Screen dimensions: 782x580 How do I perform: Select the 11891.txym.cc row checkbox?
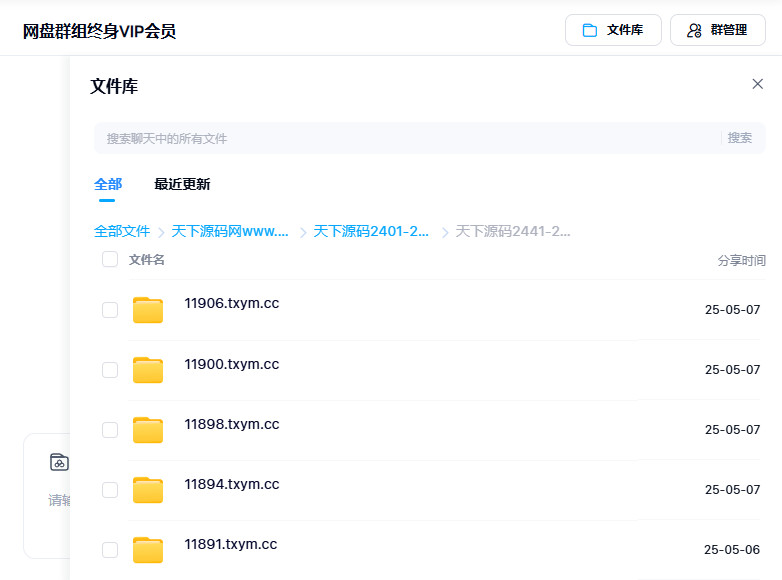coord(110,550)
